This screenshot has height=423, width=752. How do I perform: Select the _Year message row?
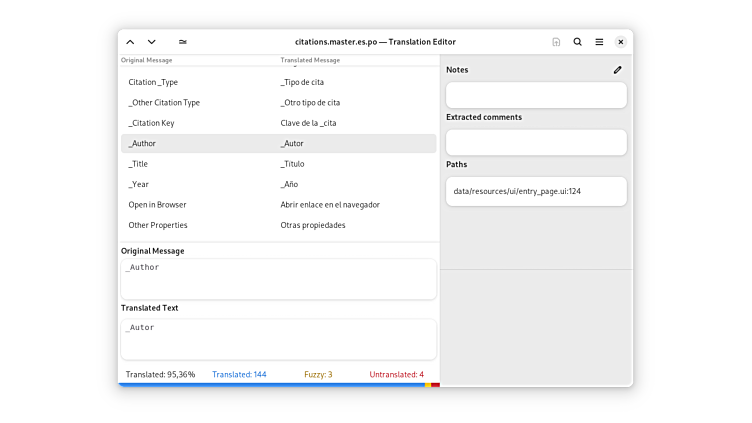[x=278, y=184]
